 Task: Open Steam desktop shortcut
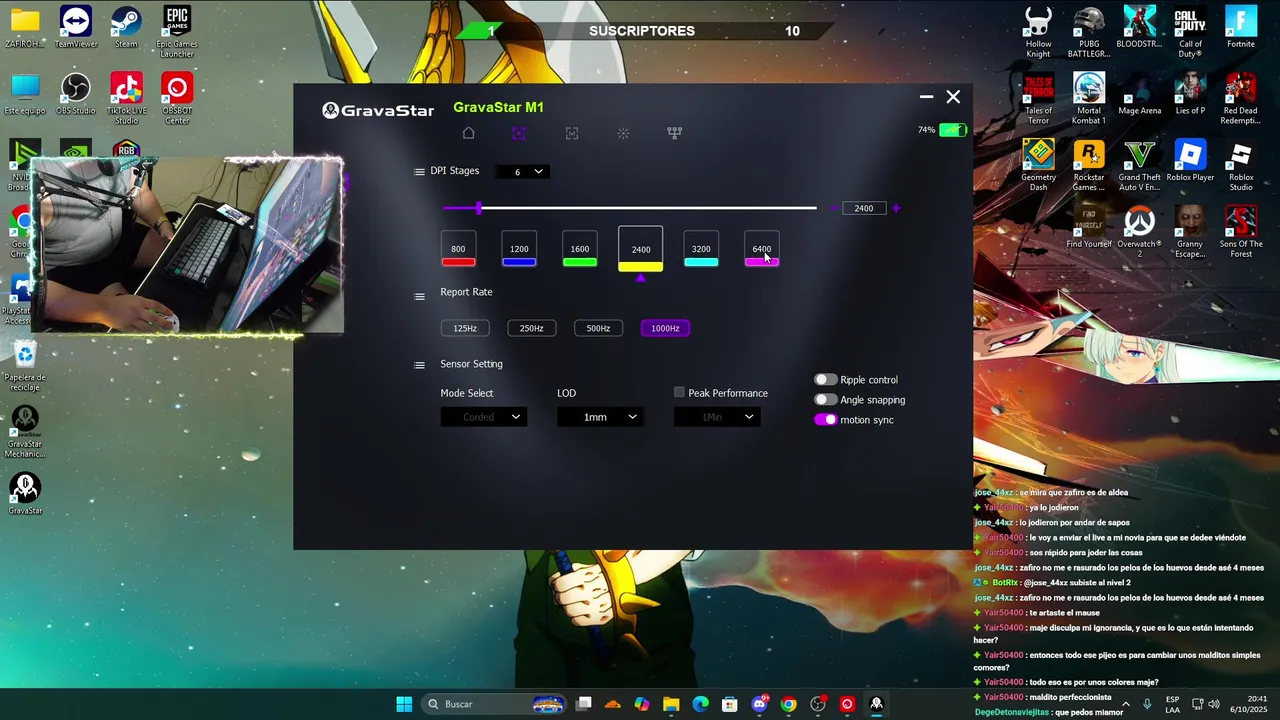click(x=126, y=28)
